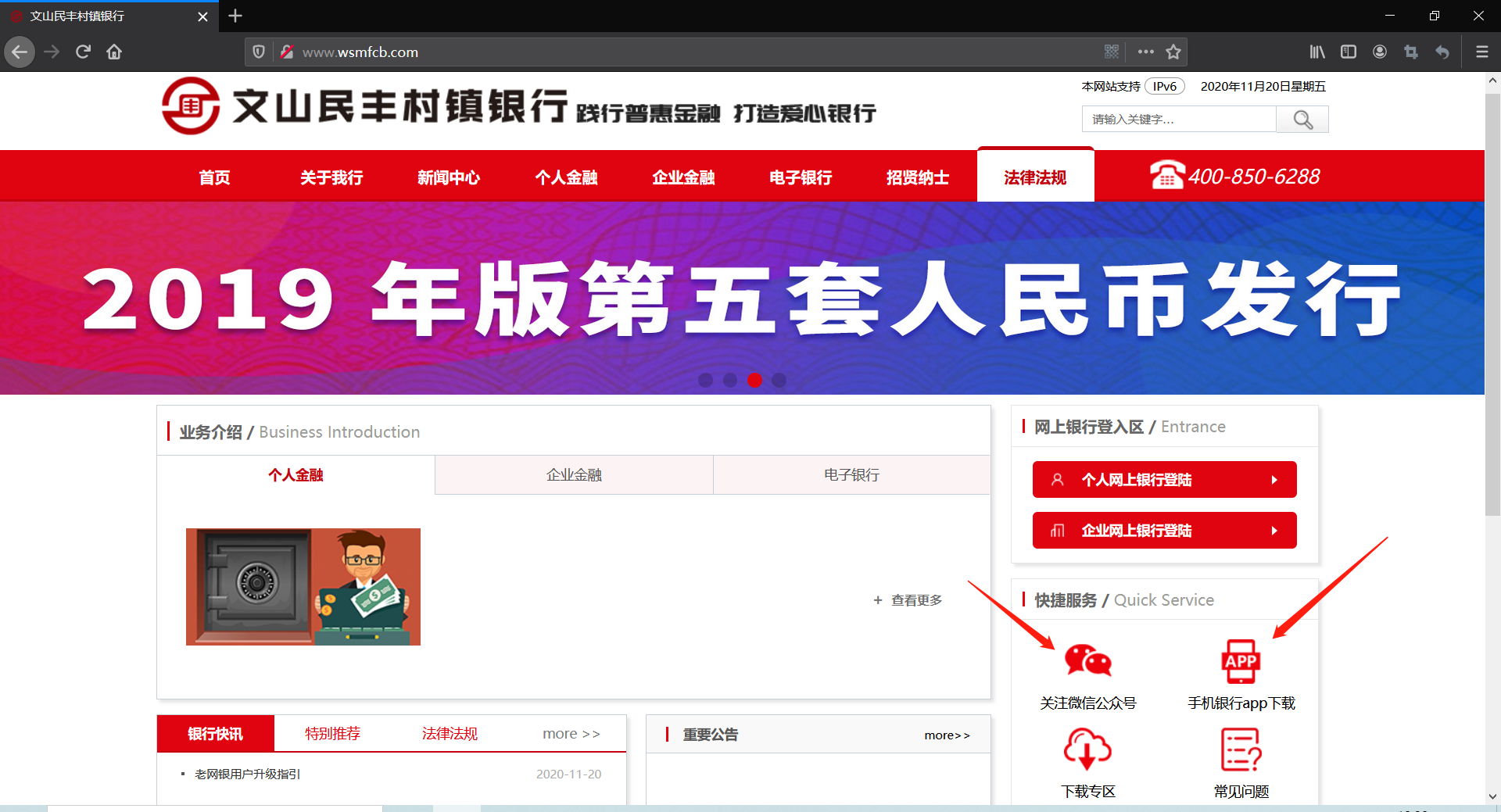Screen dimensions: 1501x812
Task: Click more >> in news panel
Action: [x=571, y=733]
